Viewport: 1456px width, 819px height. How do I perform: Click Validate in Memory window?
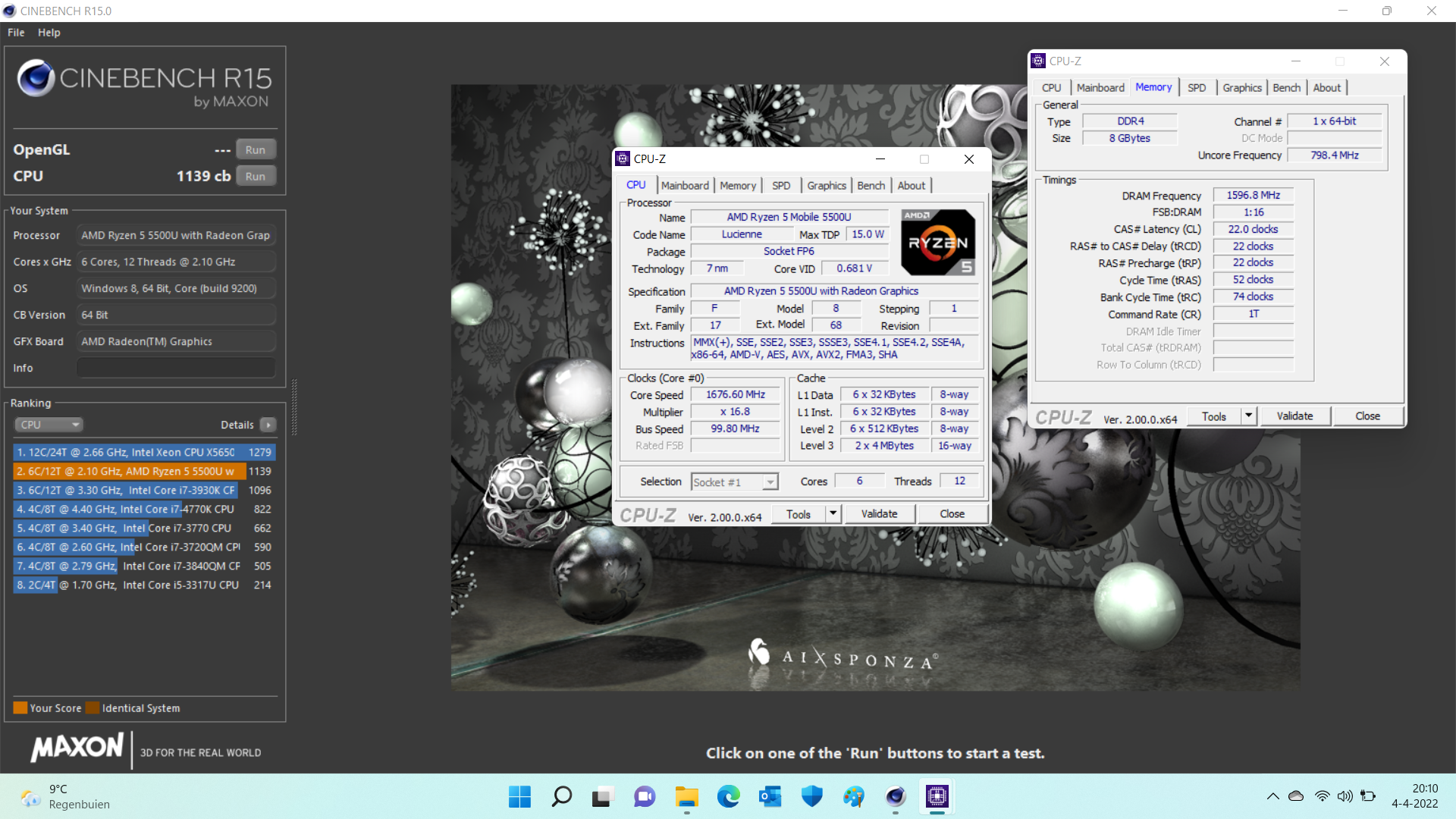coord(1294,416)
